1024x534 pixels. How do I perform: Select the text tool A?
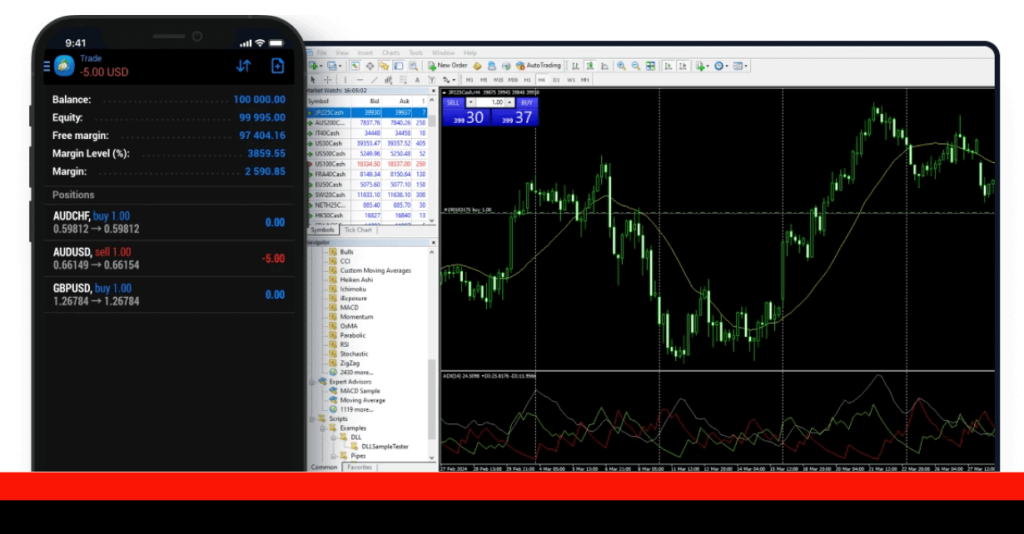click(417, 80)
